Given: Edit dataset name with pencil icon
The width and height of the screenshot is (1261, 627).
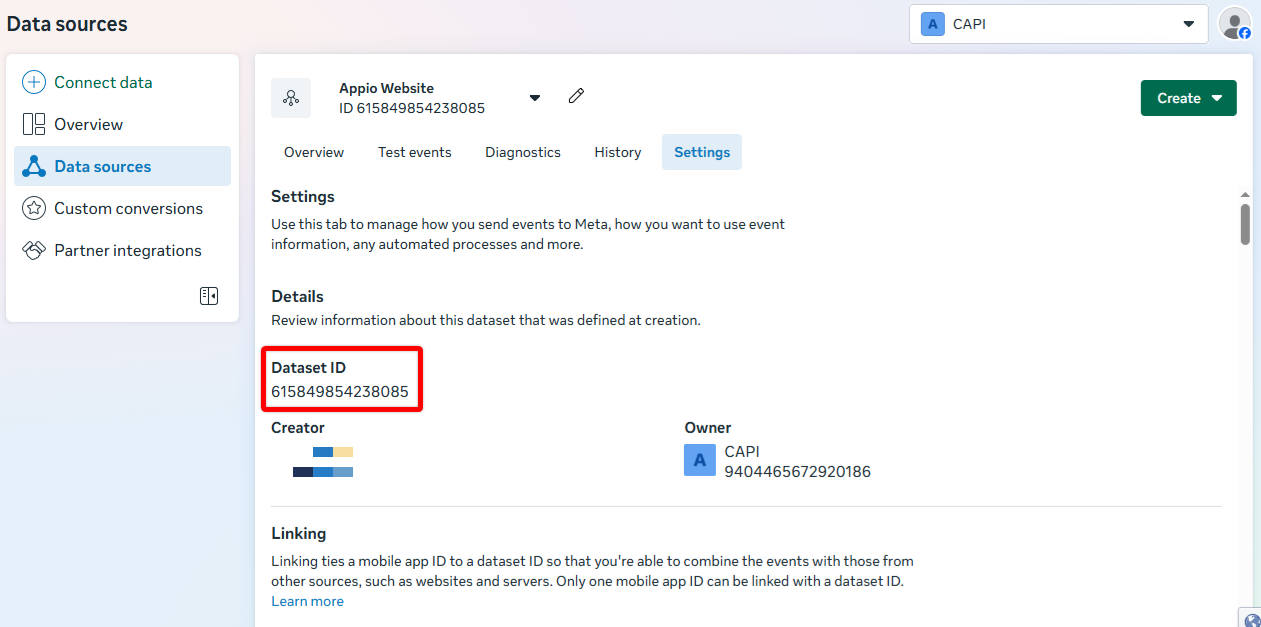Looking at the screenshot, I should tap(576, 96).
